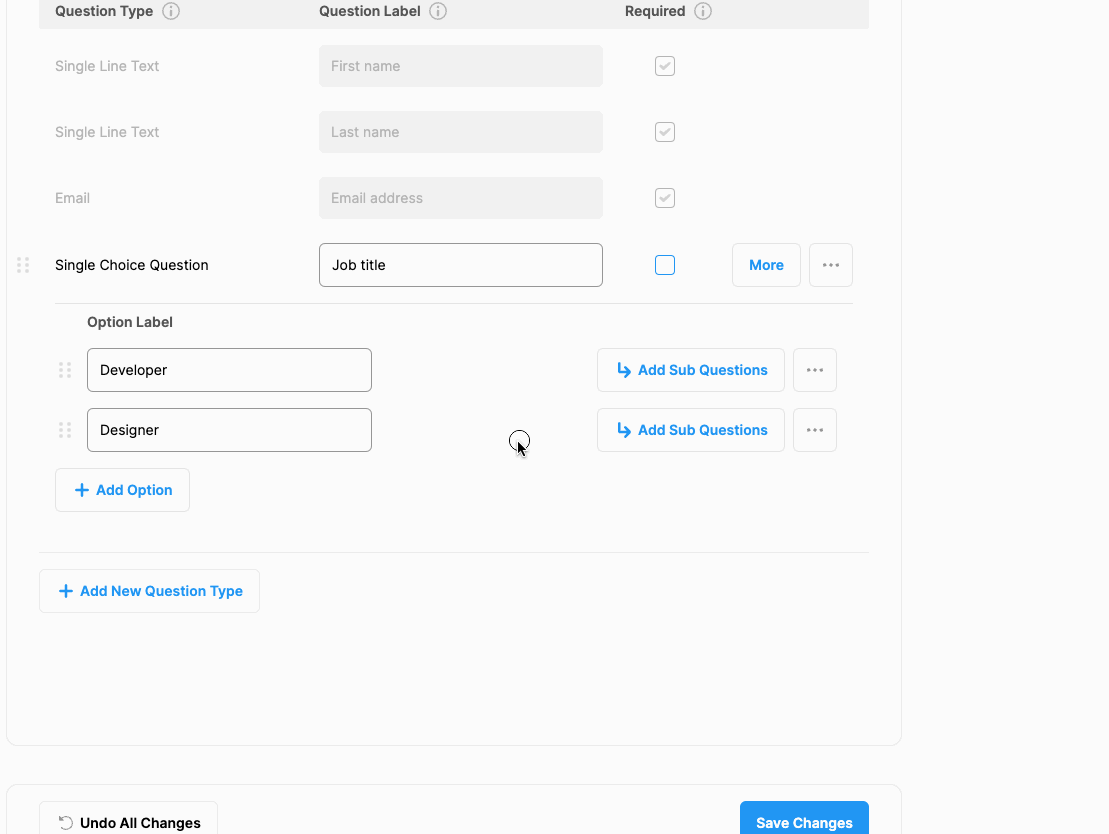Screen dimensions: 1109x834
Task: Grab the drag handle of Single Choice Question
Action: (x=23, y=265)
